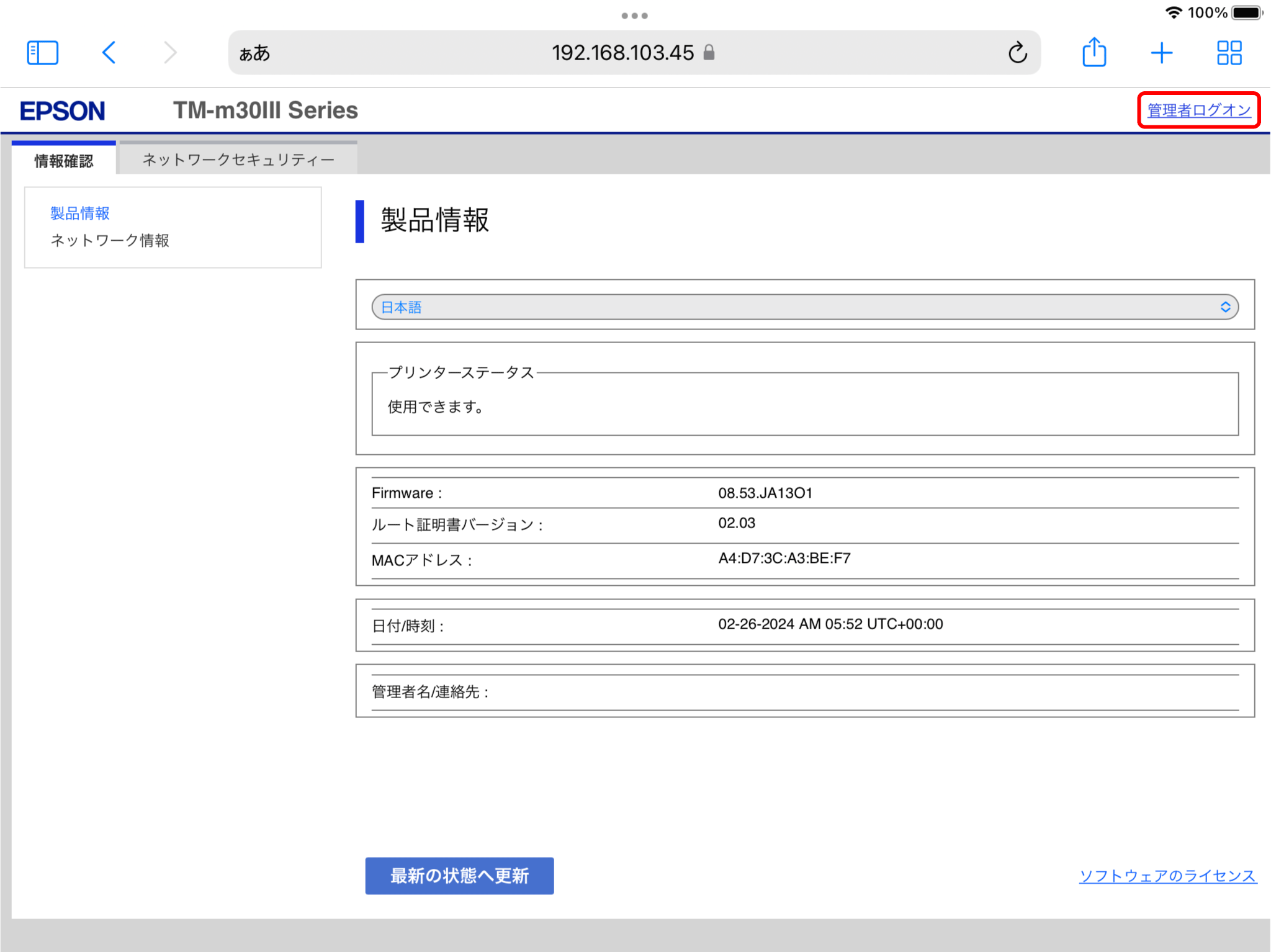The width and height of the screenshot is (1271, 952).
Task: Click the MAC address A4:D7:3C:A3:BE:F7
Action: point(784,559)
